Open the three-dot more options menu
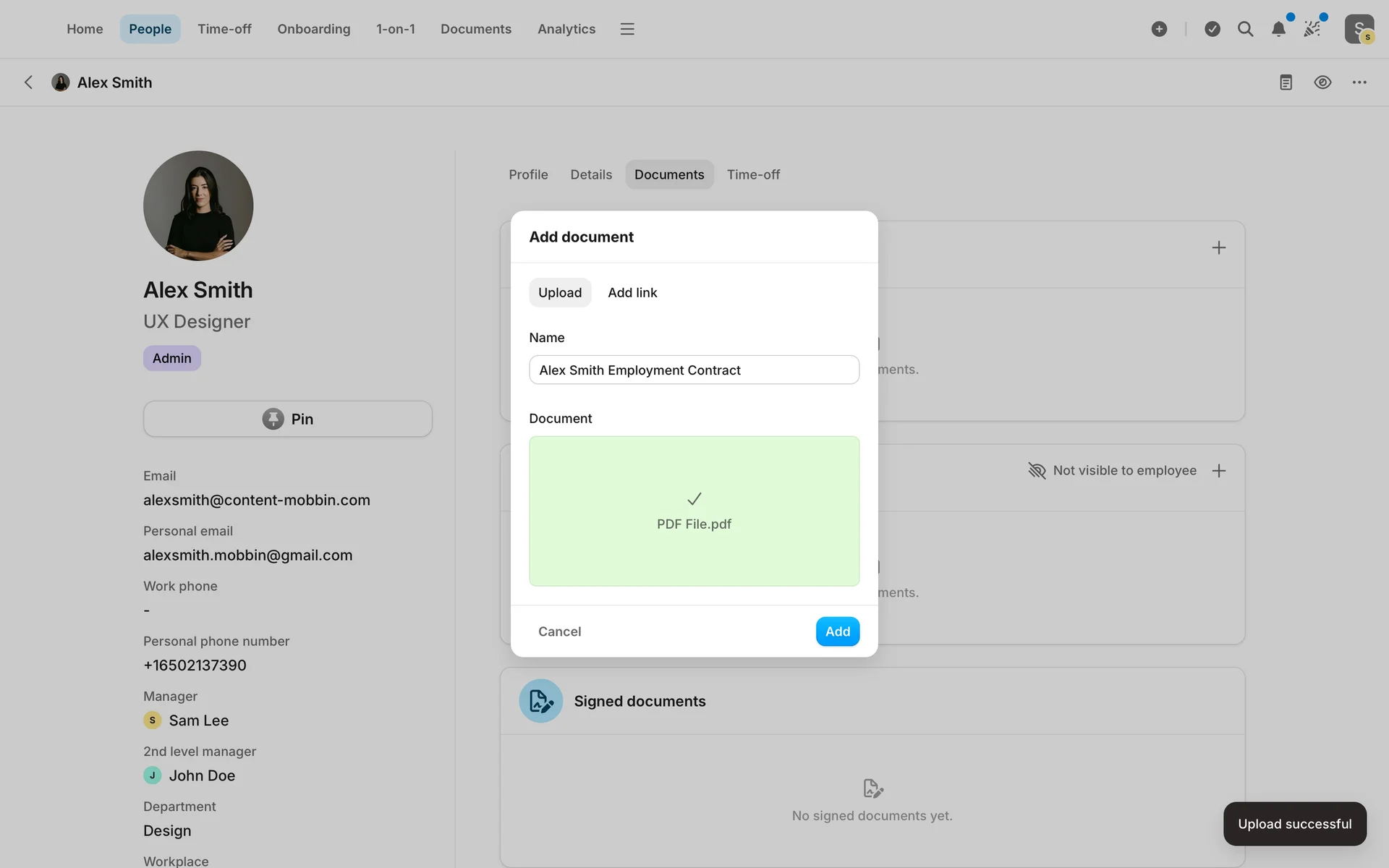Image resolution: width=1389 pixels, height=868 pixels. pos(1359,82)
